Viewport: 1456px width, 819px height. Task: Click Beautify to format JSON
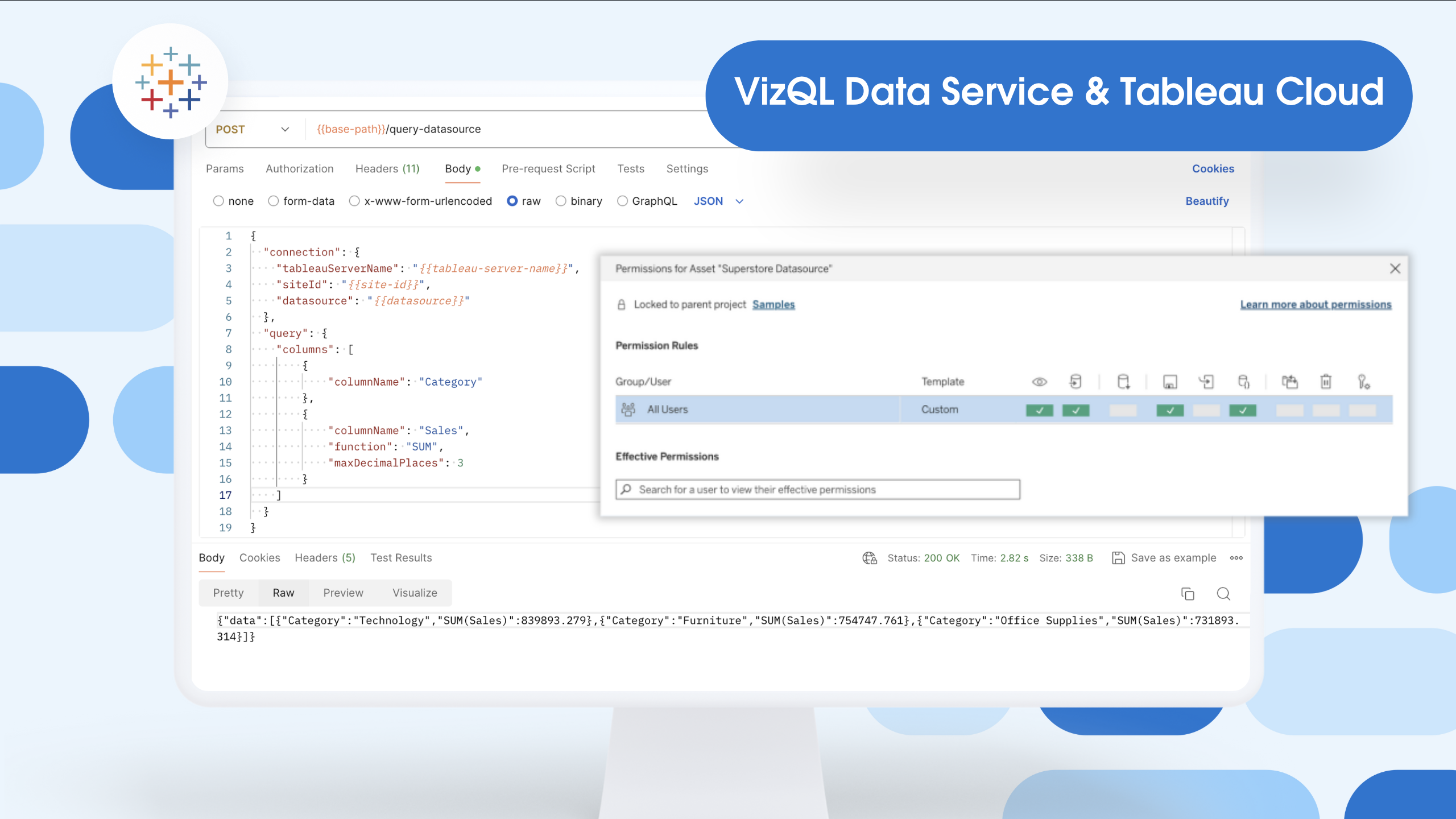point(1207,201)
